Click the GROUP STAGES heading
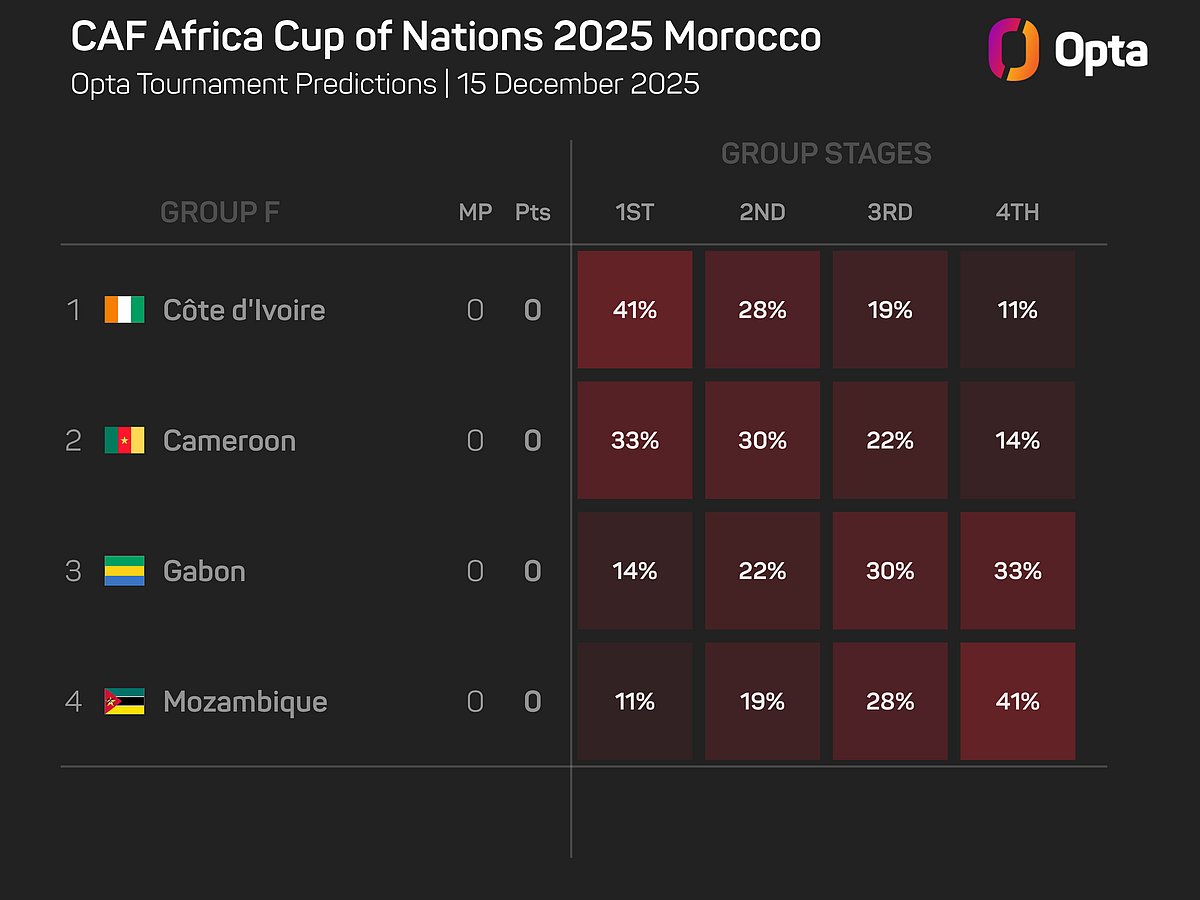This screenshot has height=900, width=1200. [x=826, y=154]
